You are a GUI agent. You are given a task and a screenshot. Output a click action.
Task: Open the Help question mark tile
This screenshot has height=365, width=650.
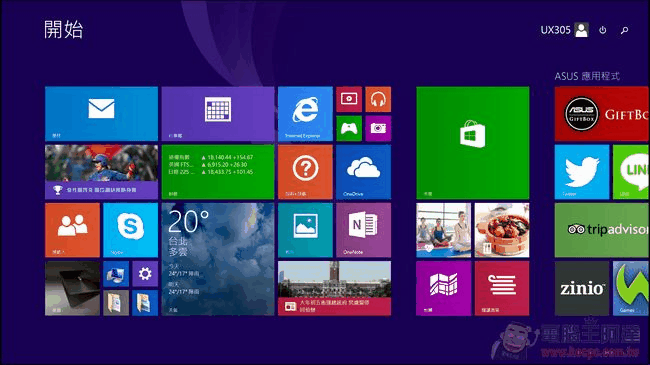pos(305,172)
